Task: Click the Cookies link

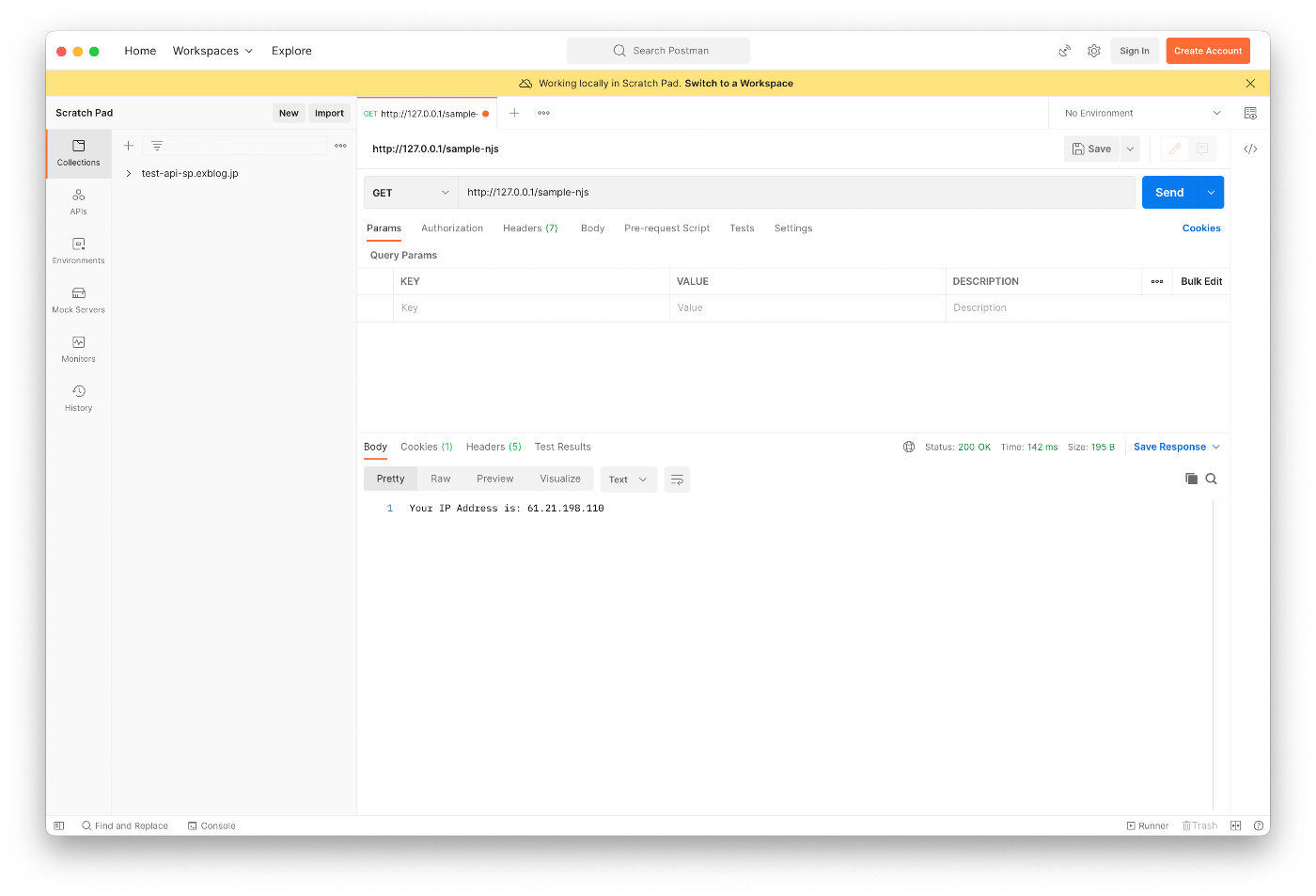Action: (1201, 228)
